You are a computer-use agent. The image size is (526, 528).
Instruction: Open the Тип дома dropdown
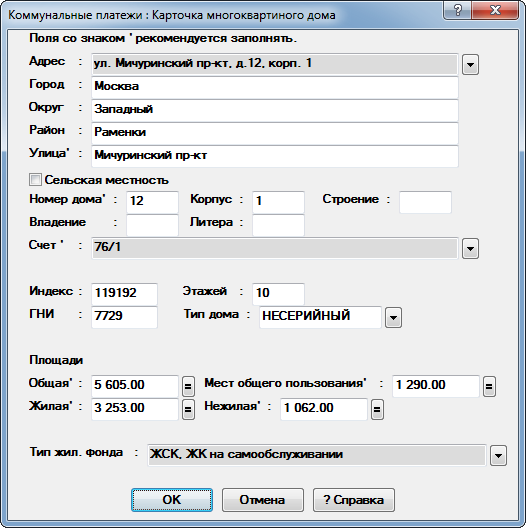click(x=393, y=318)
